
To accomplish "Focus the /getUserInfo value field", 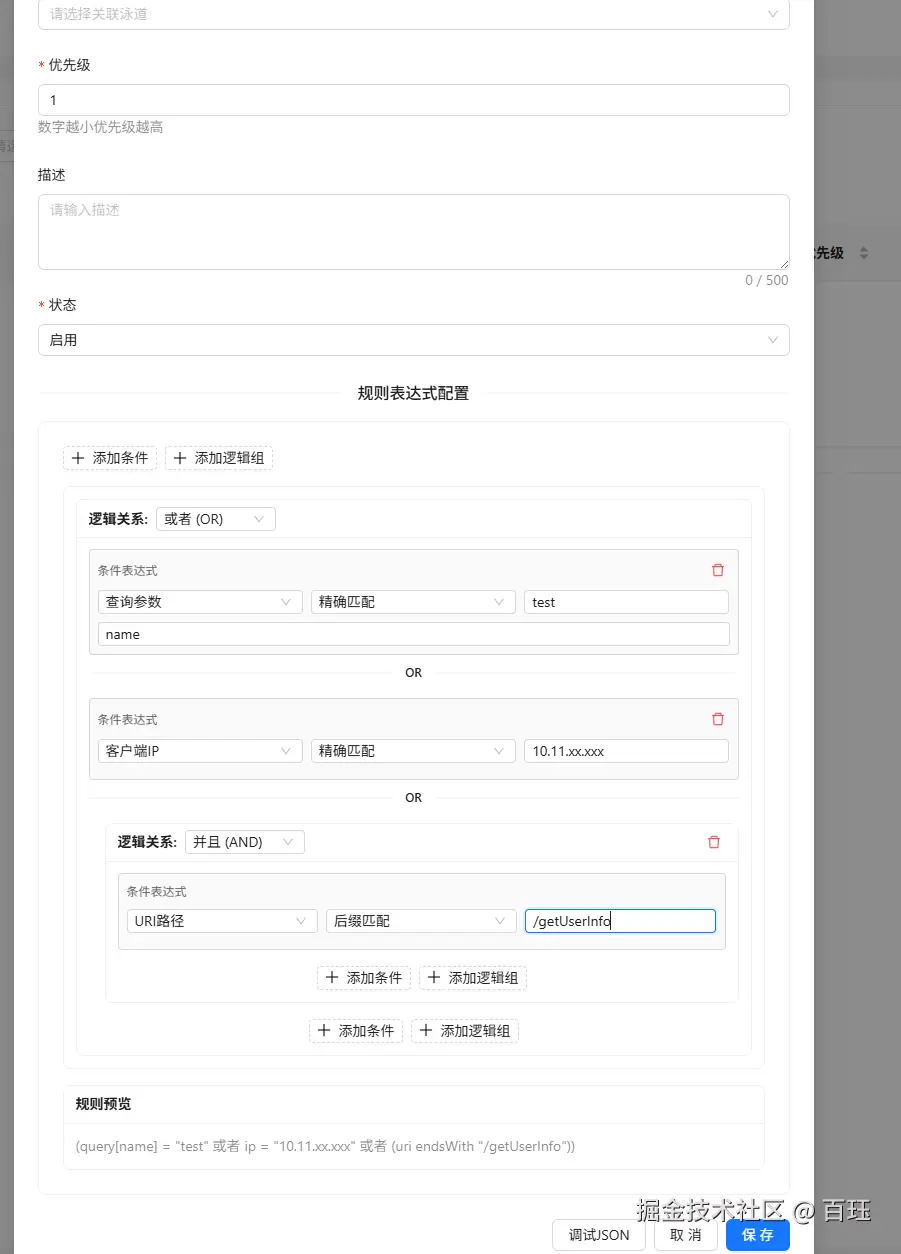I will point(620,921).
